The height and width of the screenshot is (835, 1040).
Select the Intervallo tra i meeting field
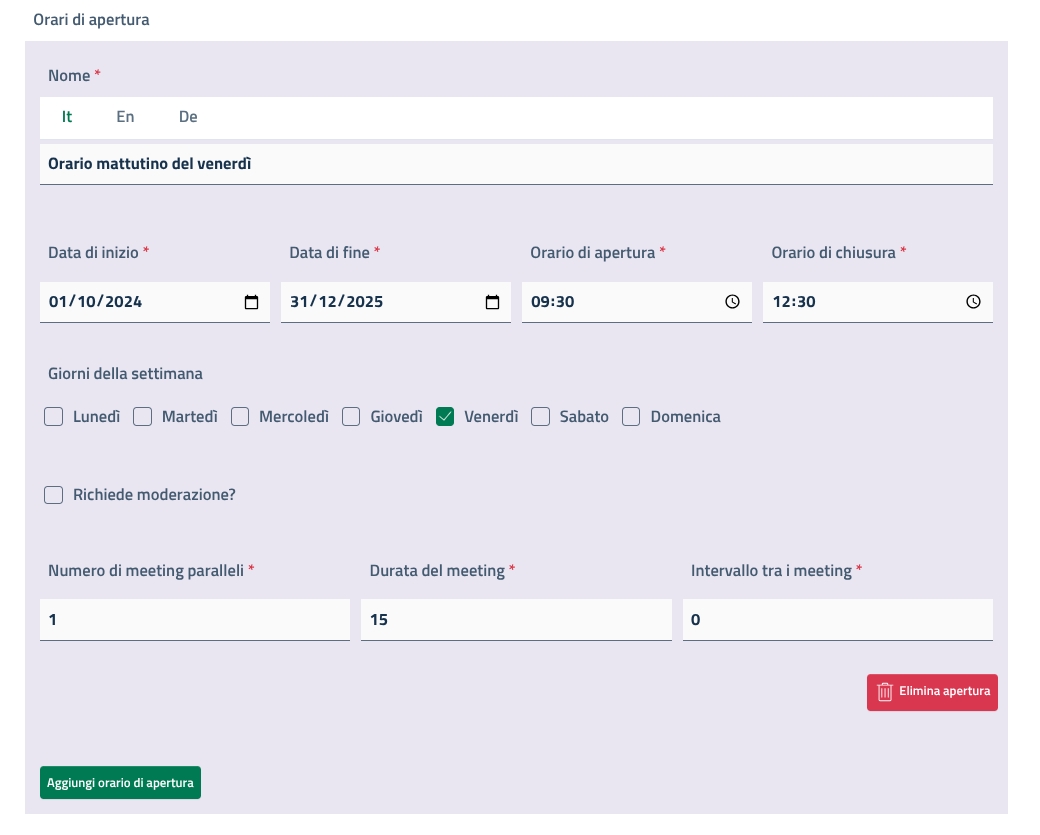pyautogui.click(x=837, y=620)
